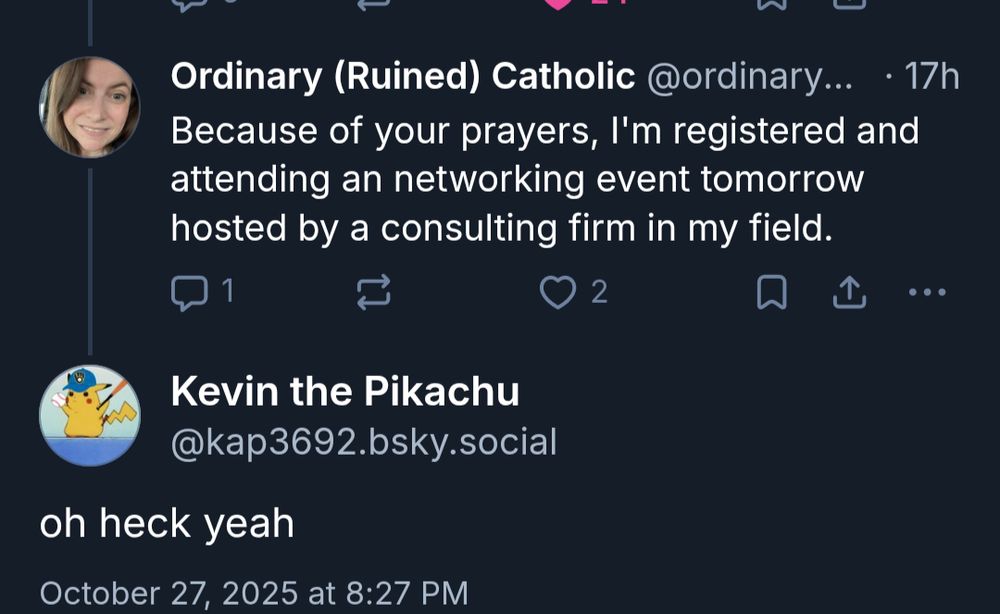This screenshot has width=1000, height=614.
Task: Open Ordinary (Ruined) Catholic's profile photo
Action: pos(89,107)
